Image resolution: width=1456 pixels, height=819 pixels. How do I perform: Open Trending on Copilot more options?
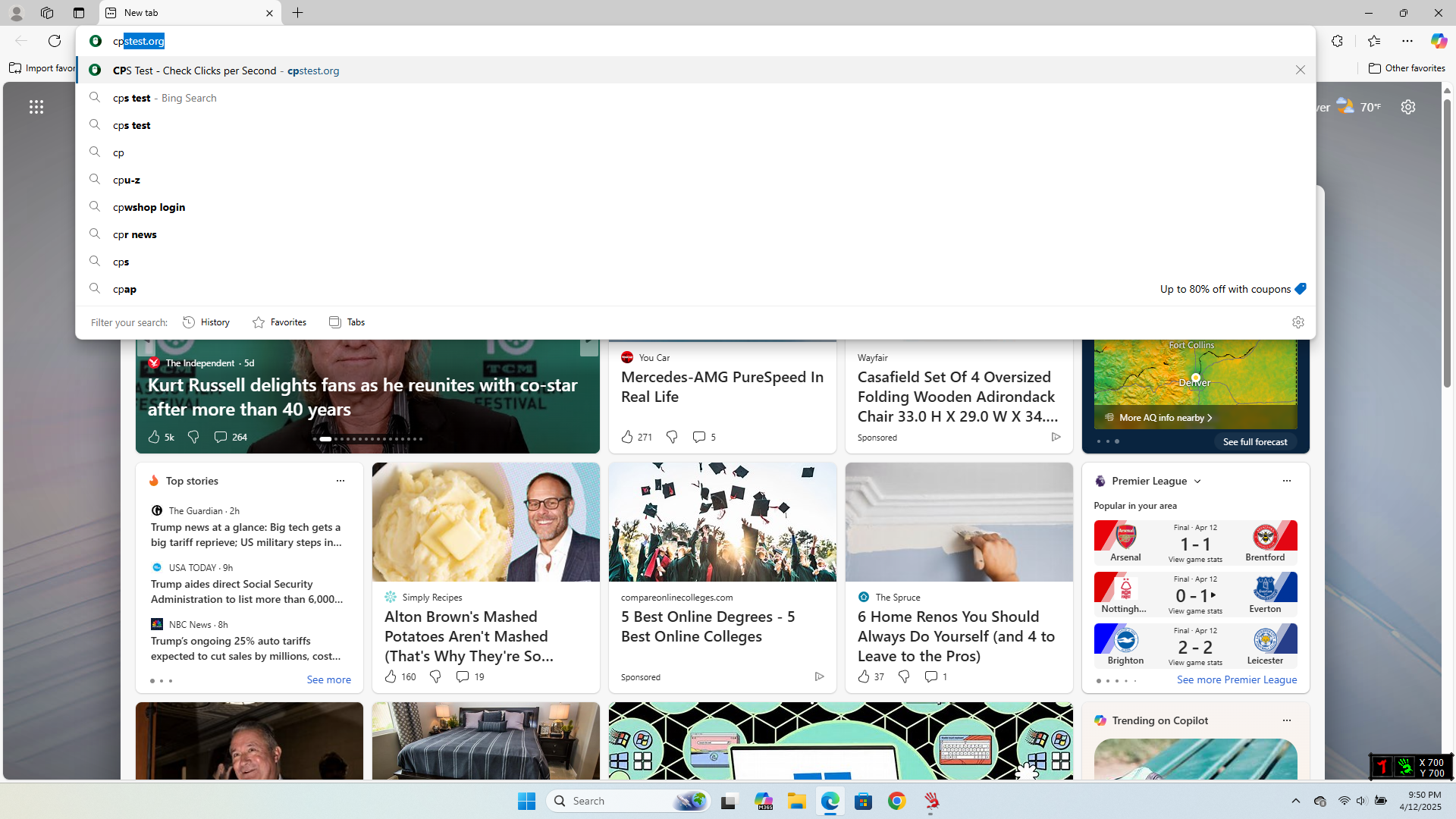pos(1286,720)
